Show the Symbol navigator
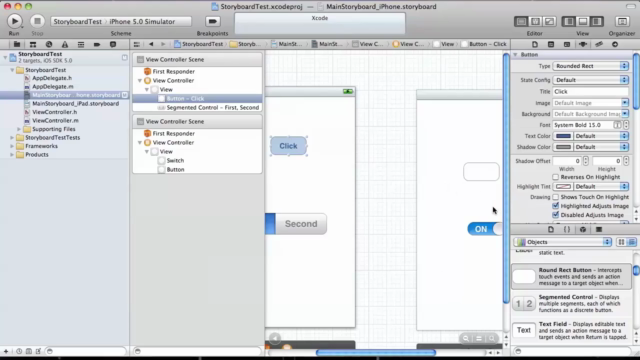 [33, 44]
